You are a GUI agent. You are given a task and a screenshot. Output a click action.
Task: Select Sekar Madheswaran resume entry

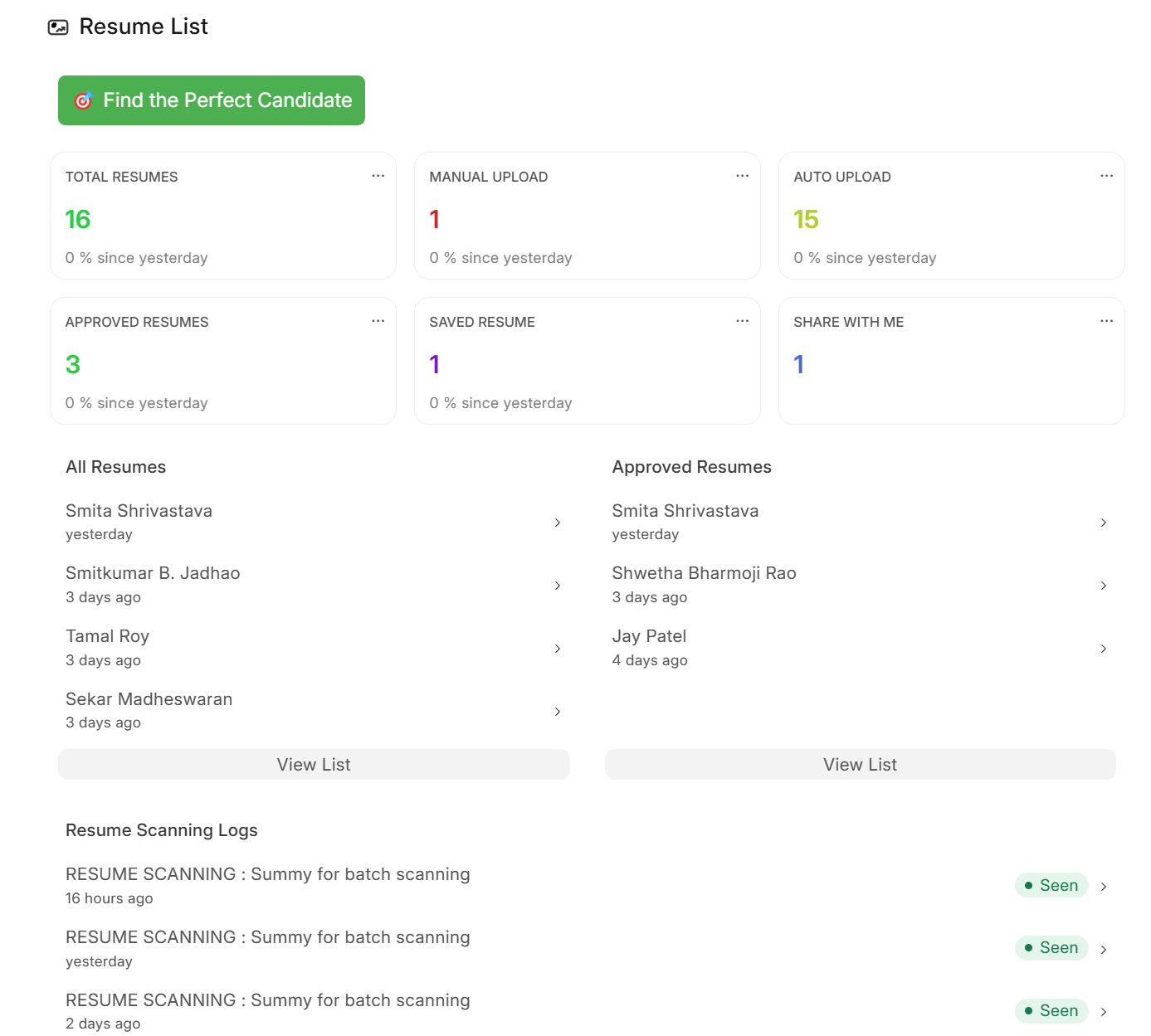tap(314, 711)
